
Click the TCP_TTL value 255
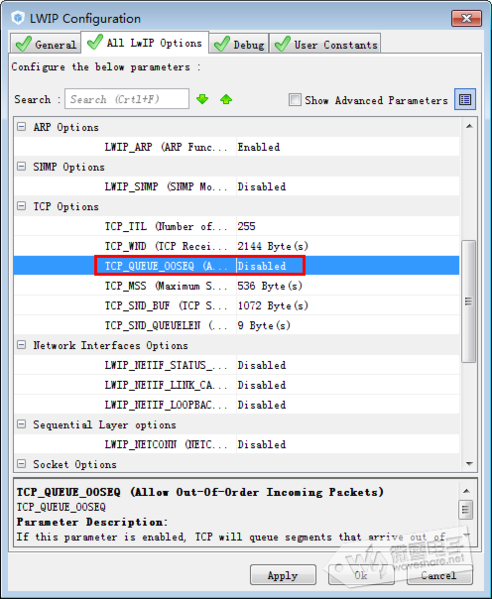[x=246, y=226]
